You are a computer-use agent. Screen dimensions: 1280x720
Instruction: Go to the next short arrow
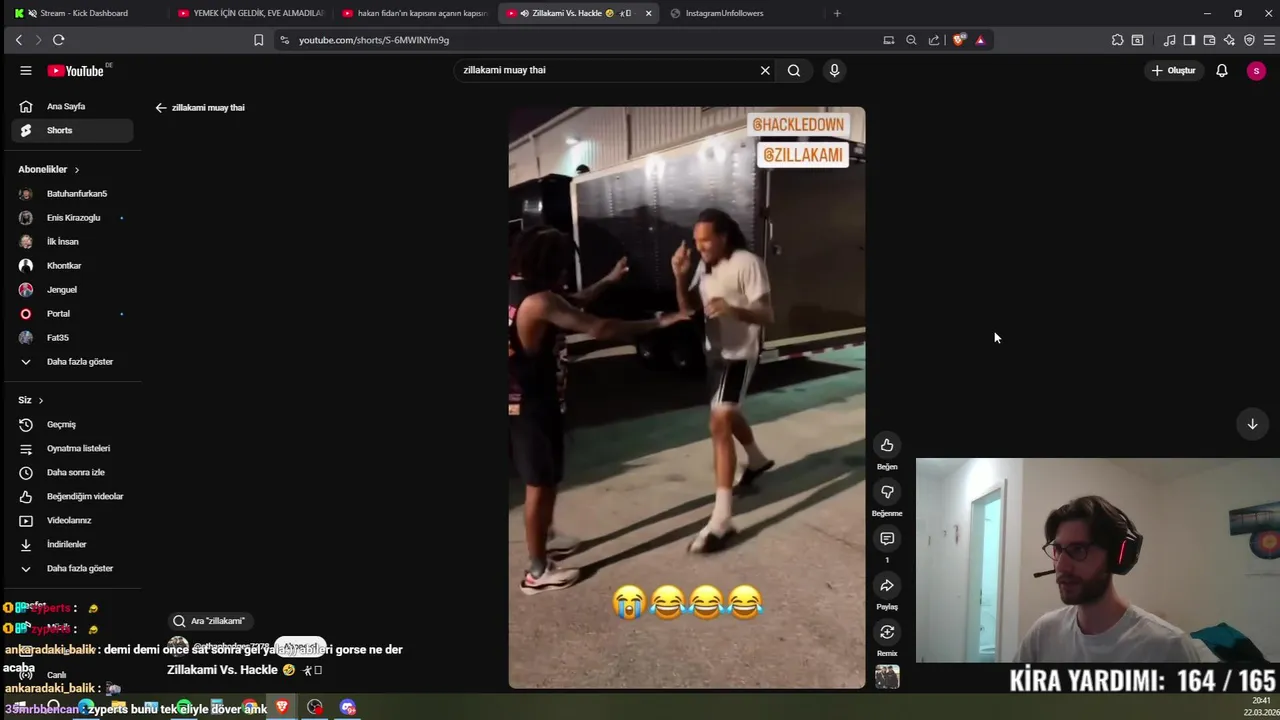click(1252, 424)
